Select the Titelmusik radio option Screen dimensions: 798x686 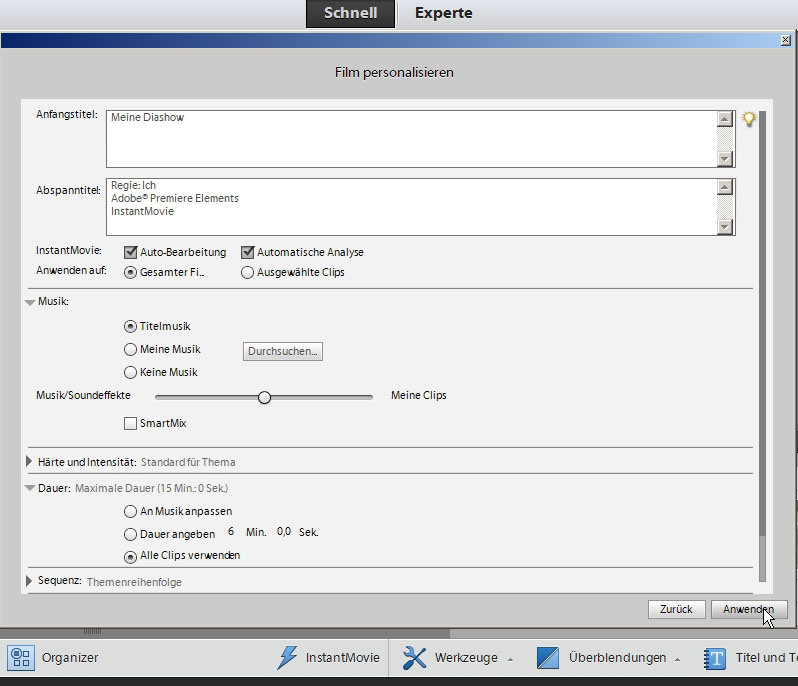[130, 326]
